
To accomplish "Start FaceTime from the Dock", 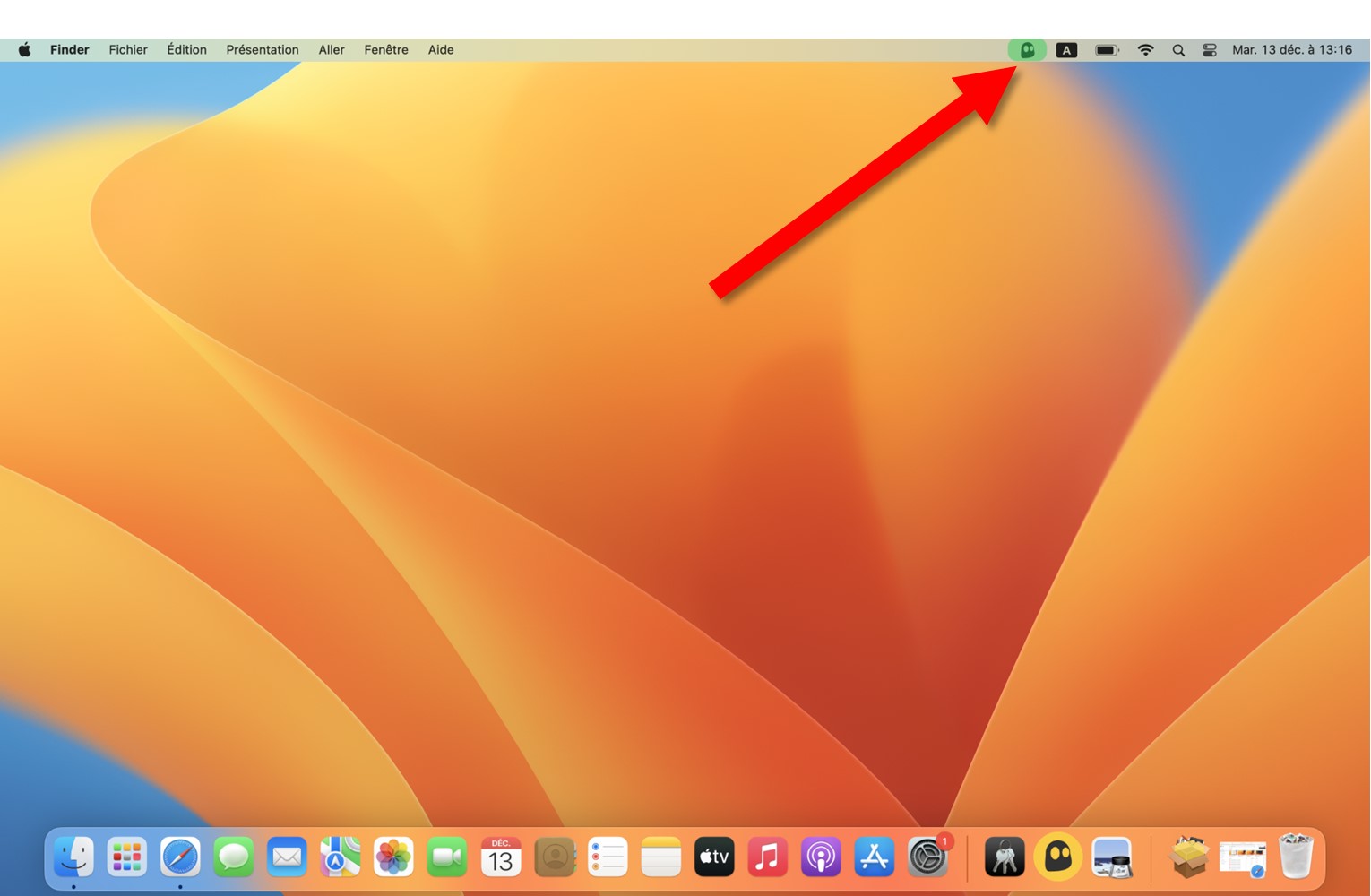I will click(x=447, y=857).
